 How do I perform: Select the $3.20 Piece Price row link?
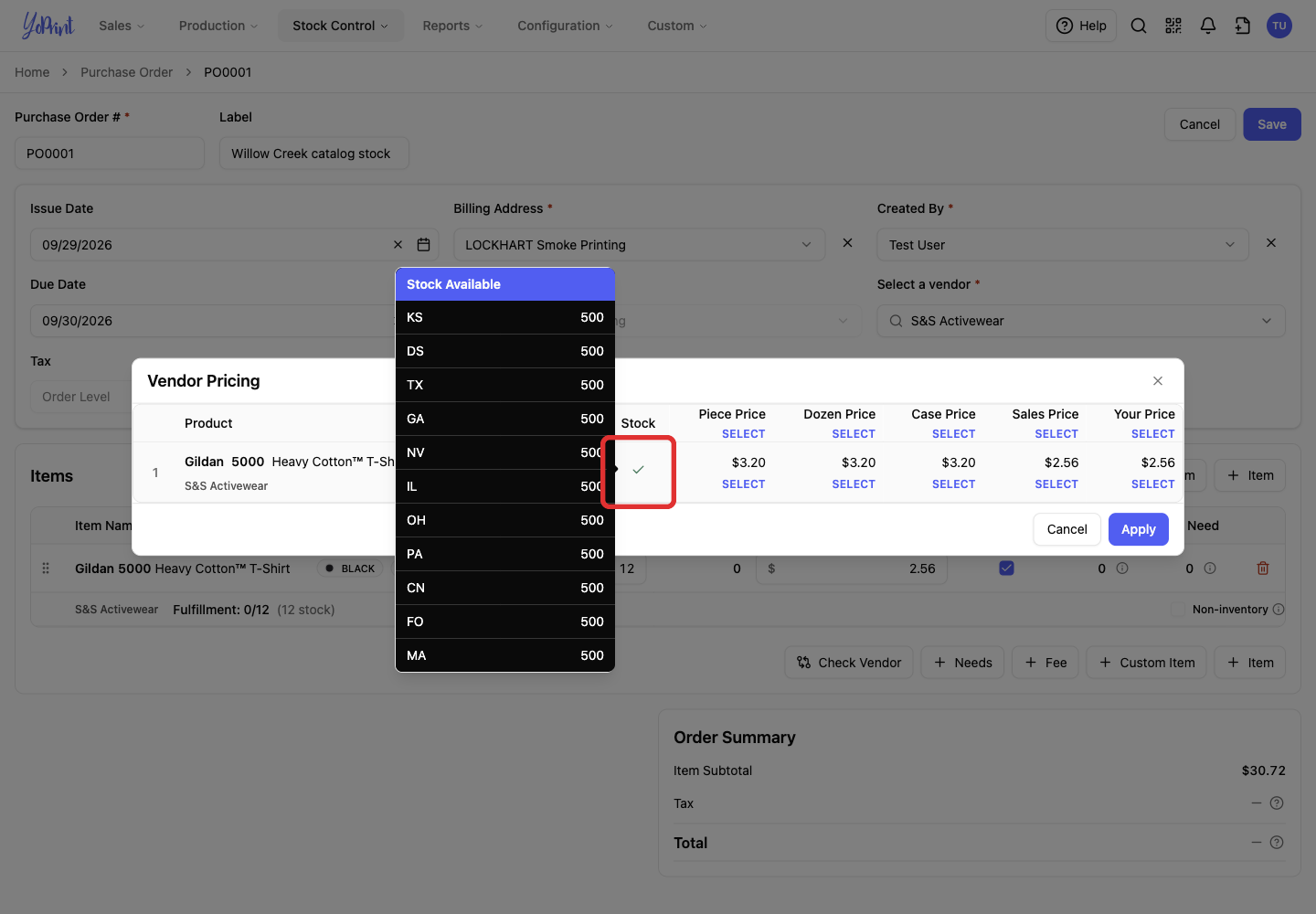click(x=743, y=484)
